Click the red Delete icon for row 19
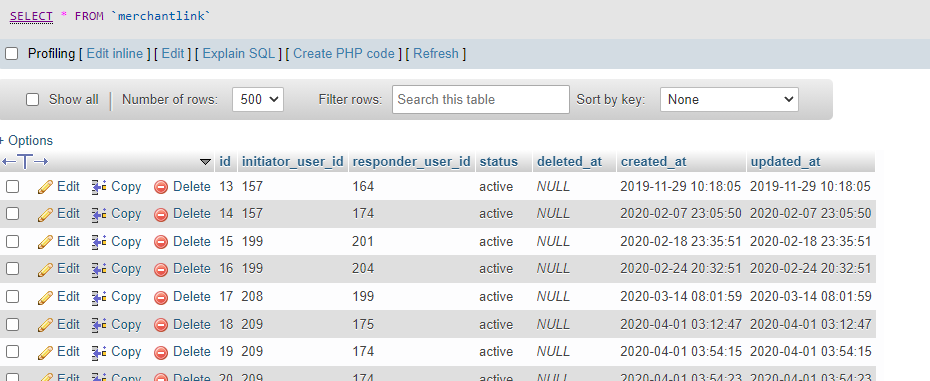Viewport: 930px width, 381px height. pyautogui.click(x=161, y=353)
